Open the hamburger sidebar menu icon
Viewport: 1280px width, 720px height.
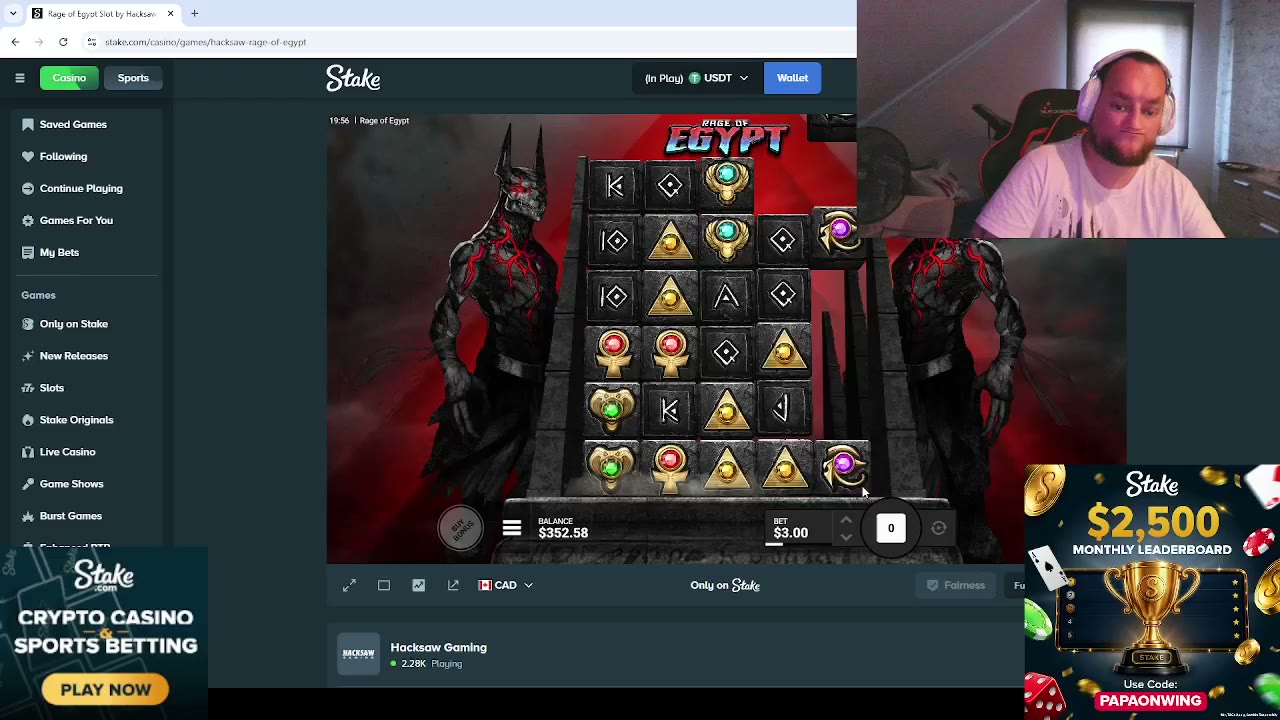point(20,78)
